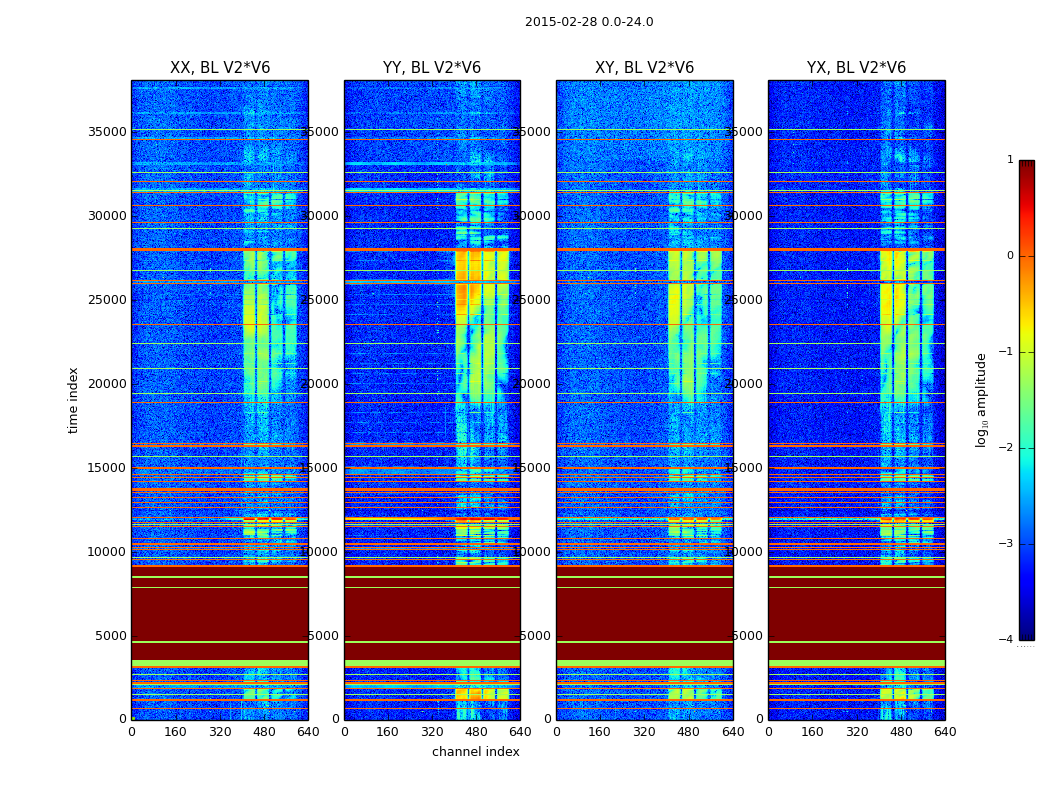This screenshot has width=1050, height=800.
Task: Click the 320 x-tick label under XX plot
Action: [220, 732]
